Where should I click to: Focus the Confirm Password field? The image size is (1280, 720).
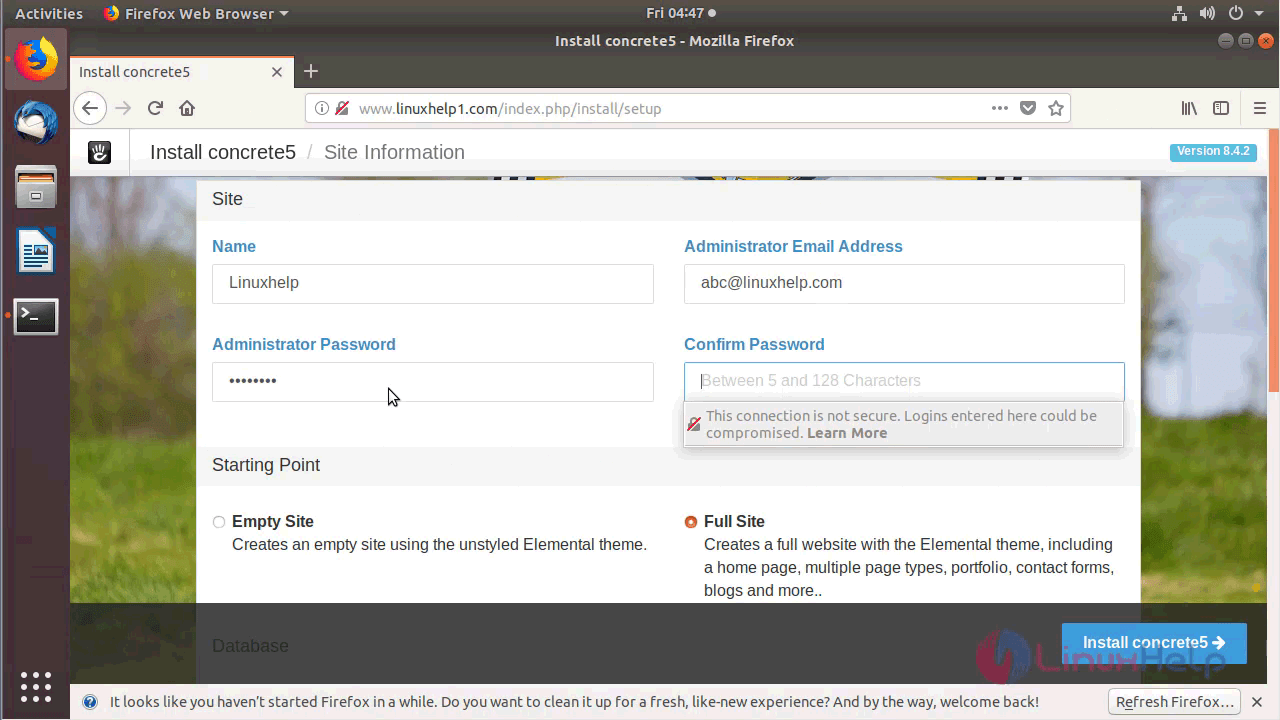[x=904, y=382]
